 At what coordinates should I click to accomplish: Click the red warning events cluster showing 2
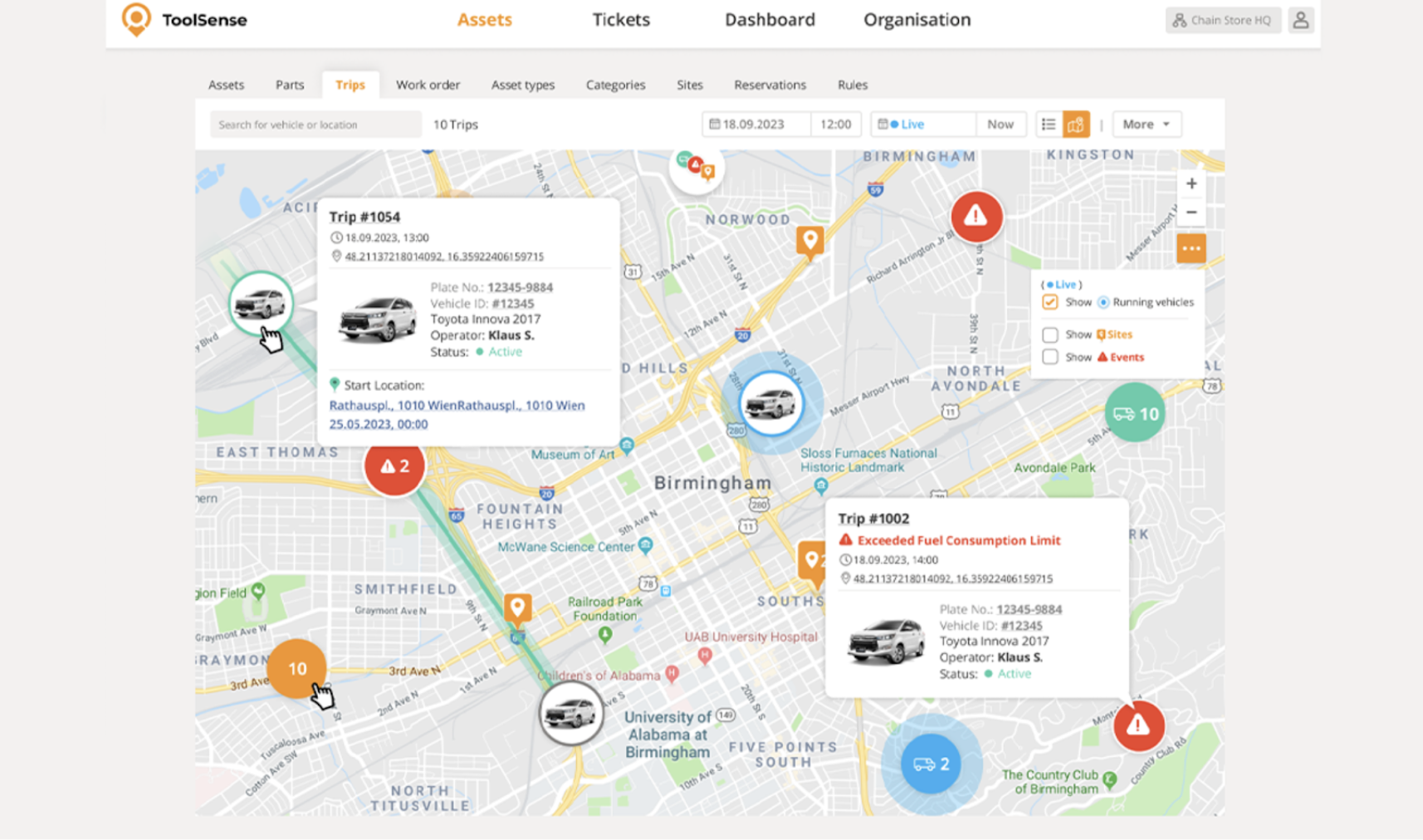(394, 466)
